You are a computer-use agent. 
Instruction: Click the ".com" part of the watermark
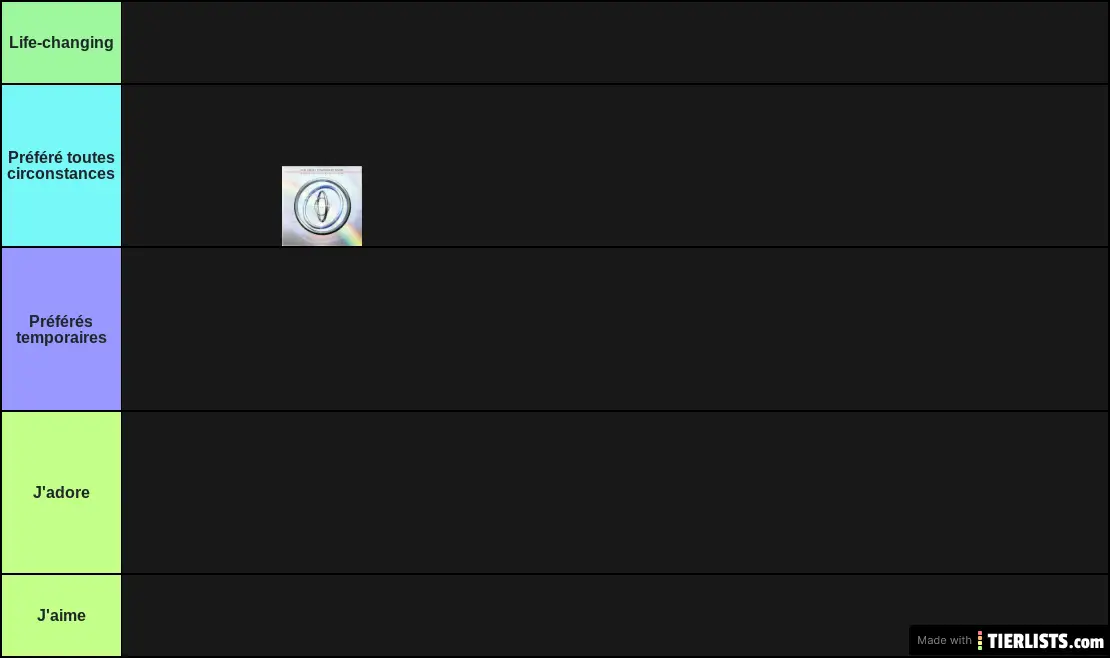click(1087, 642)
